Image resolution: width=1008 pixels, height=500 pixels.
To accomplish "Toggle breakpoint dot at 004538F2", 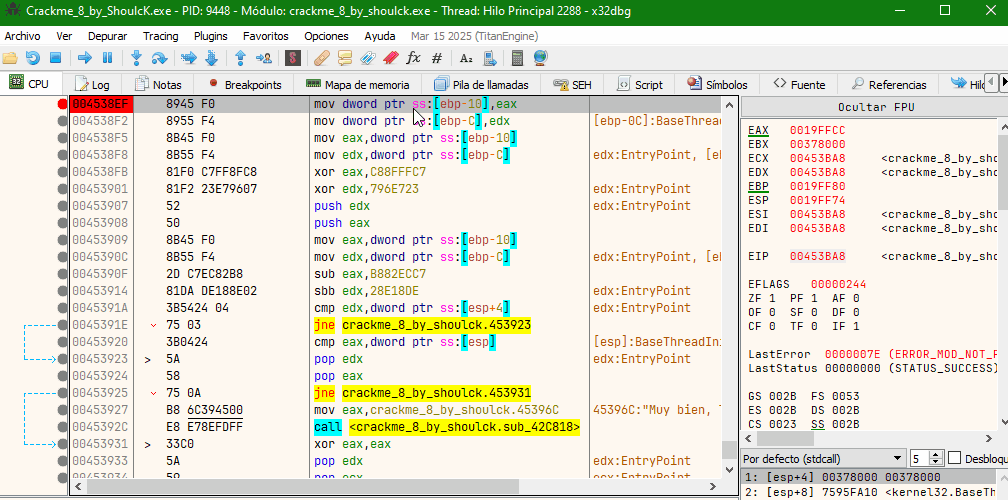I will pos(62,121).
